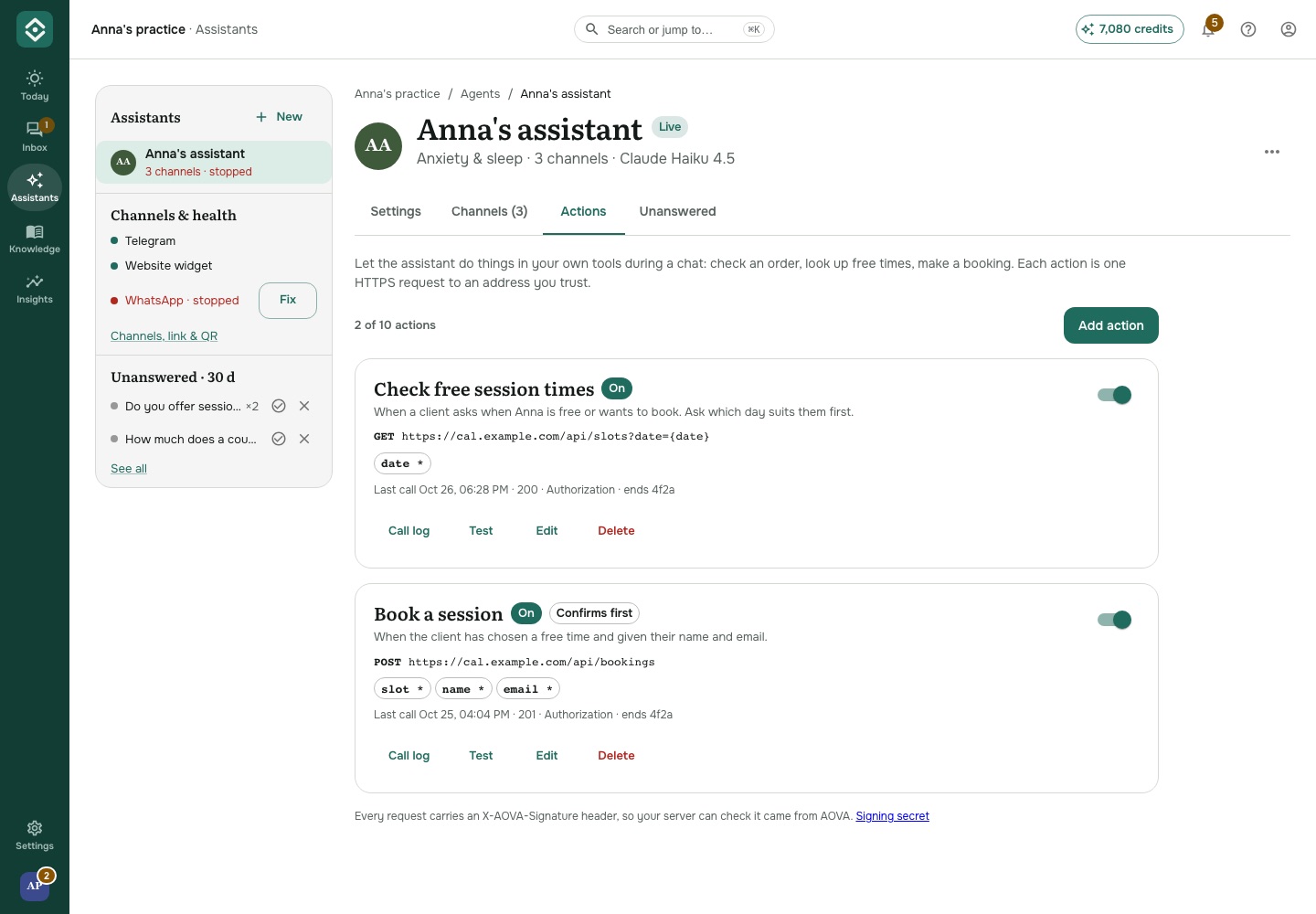The image size is (1316, 914).
Task: Open the notifications bell
Action: (x=1208, y=29)
